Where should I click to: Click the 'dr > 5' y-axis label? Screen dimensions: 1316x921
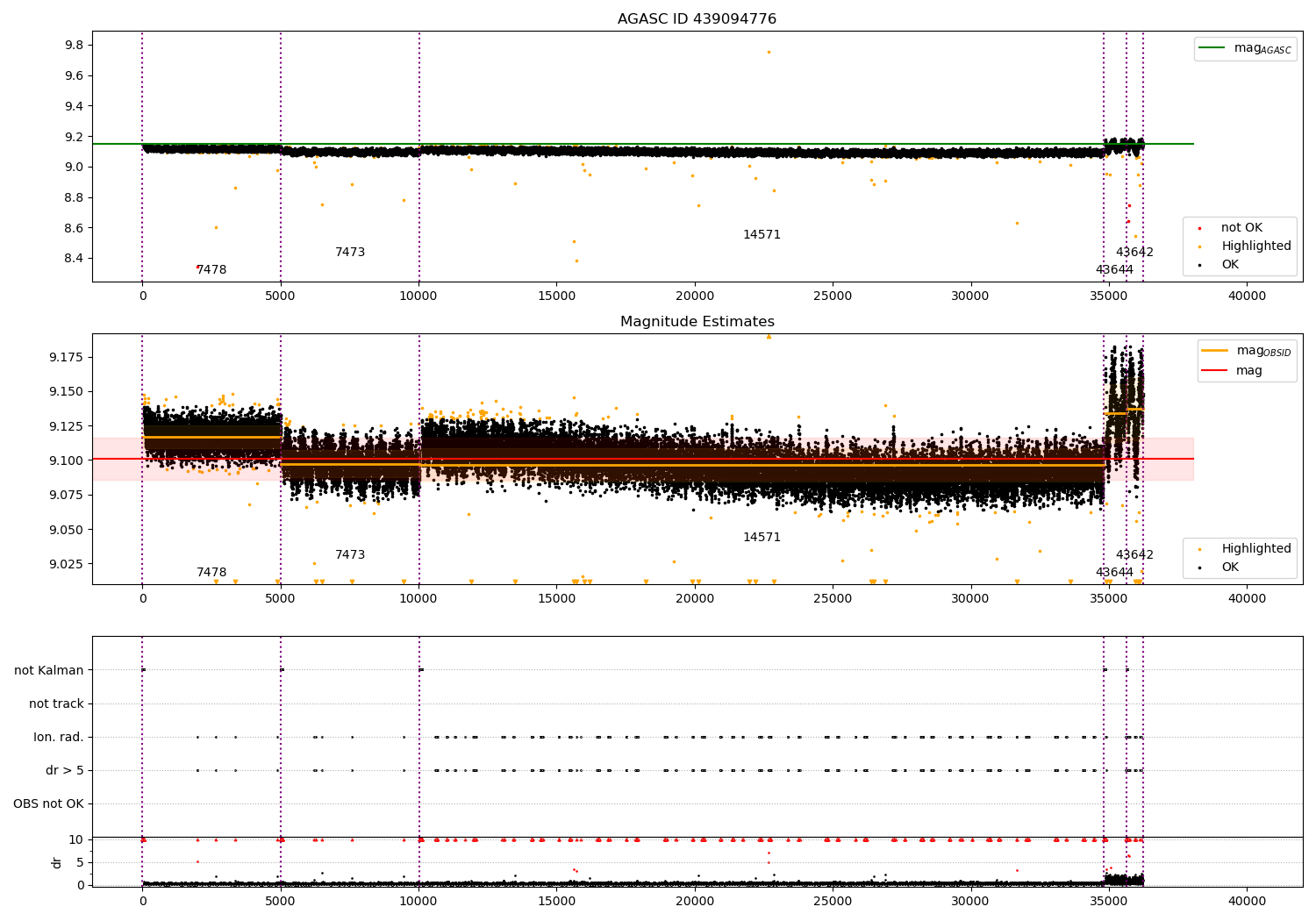point(65,771)
